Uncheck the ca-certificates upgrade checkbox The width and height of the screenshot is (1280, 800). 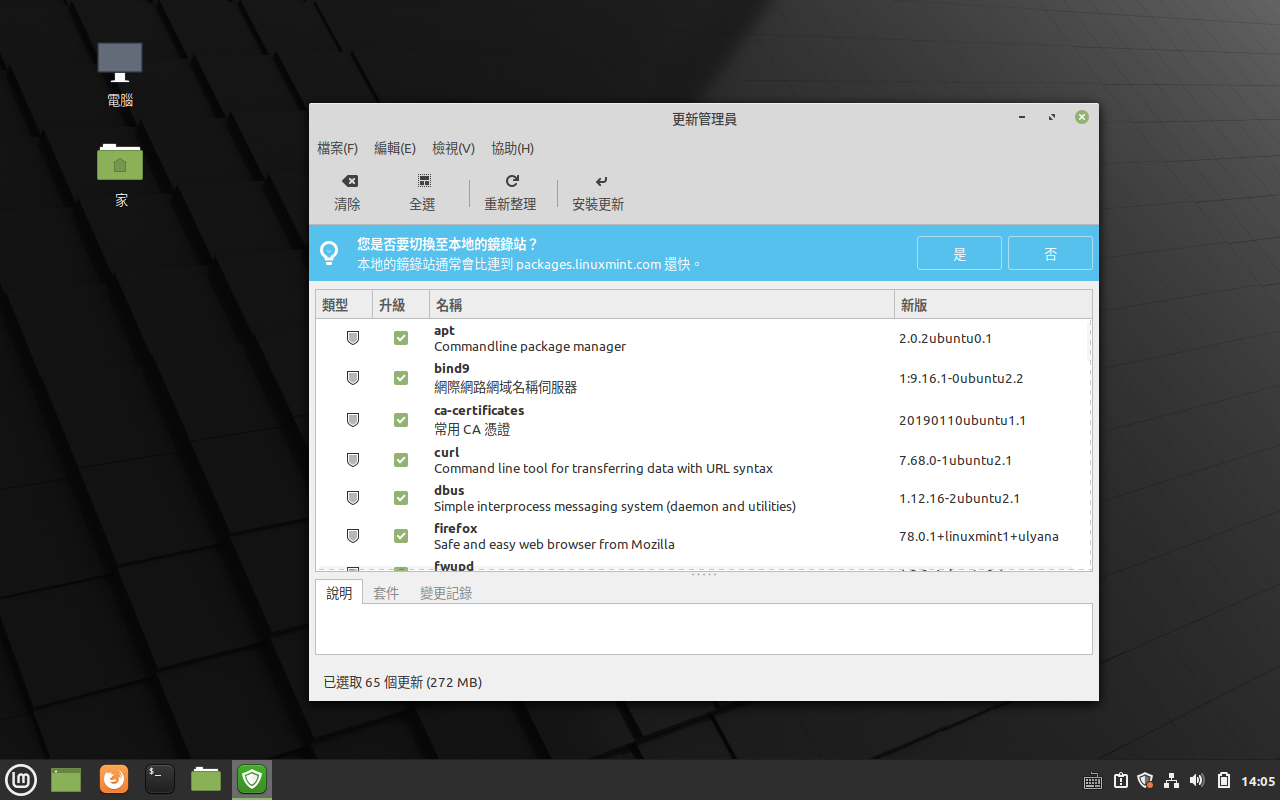pyautogui.click(x=401, y=420)
